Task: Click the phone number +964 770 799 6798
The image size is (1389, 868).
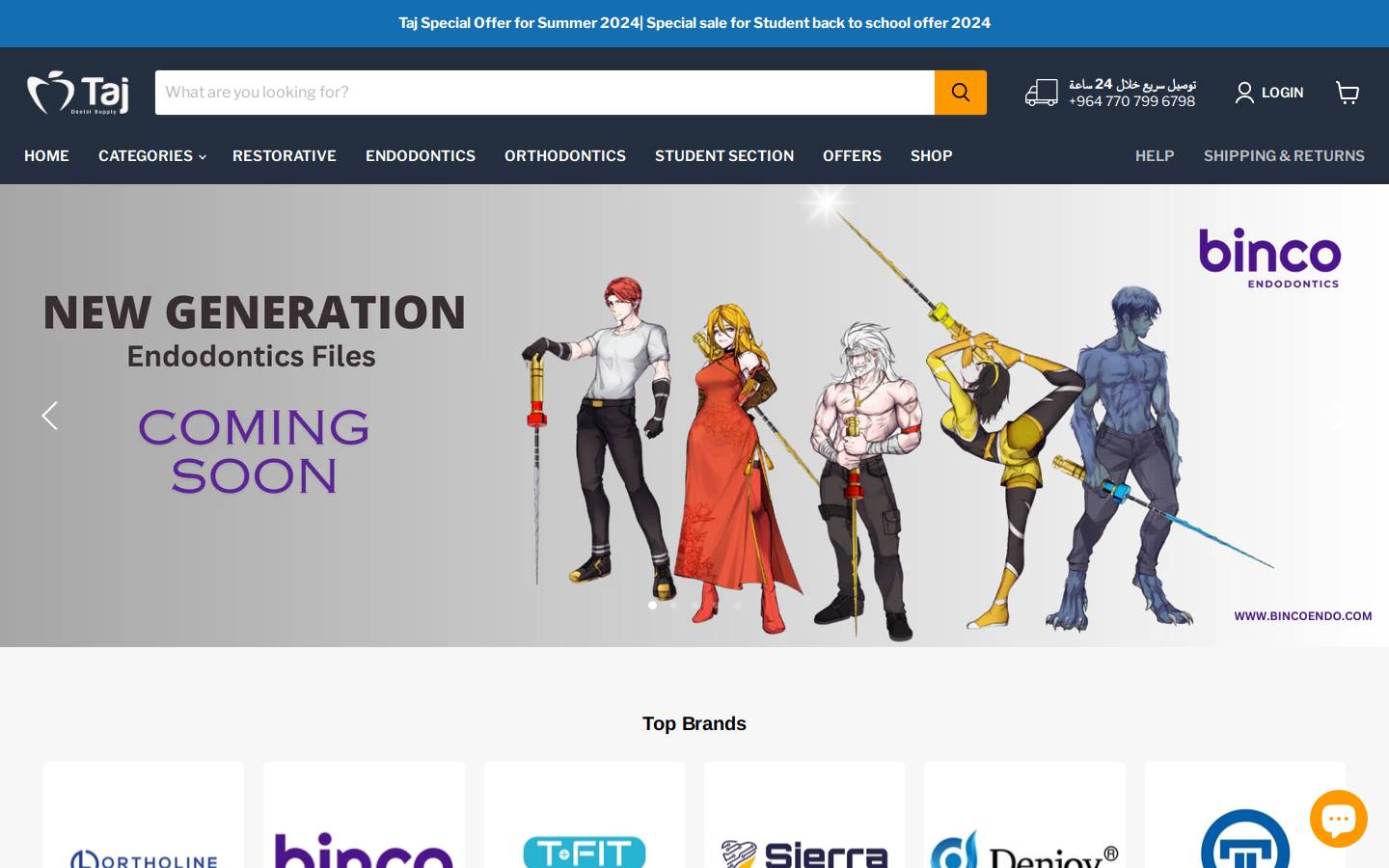Action: click(x=1131, y=101)
